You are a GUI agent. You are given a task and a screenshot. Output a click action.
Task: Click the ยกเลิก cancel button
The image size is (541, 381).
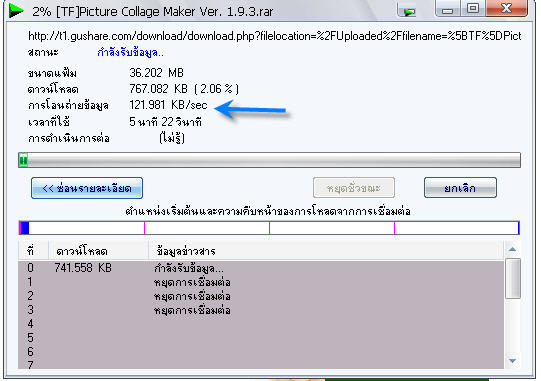(460, 188)
